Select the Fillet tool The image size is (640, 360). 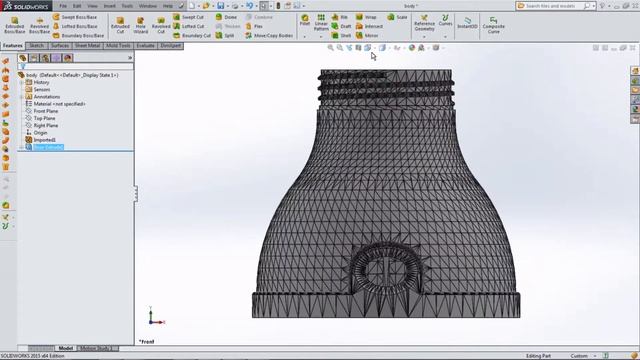(x=304, y=20)
